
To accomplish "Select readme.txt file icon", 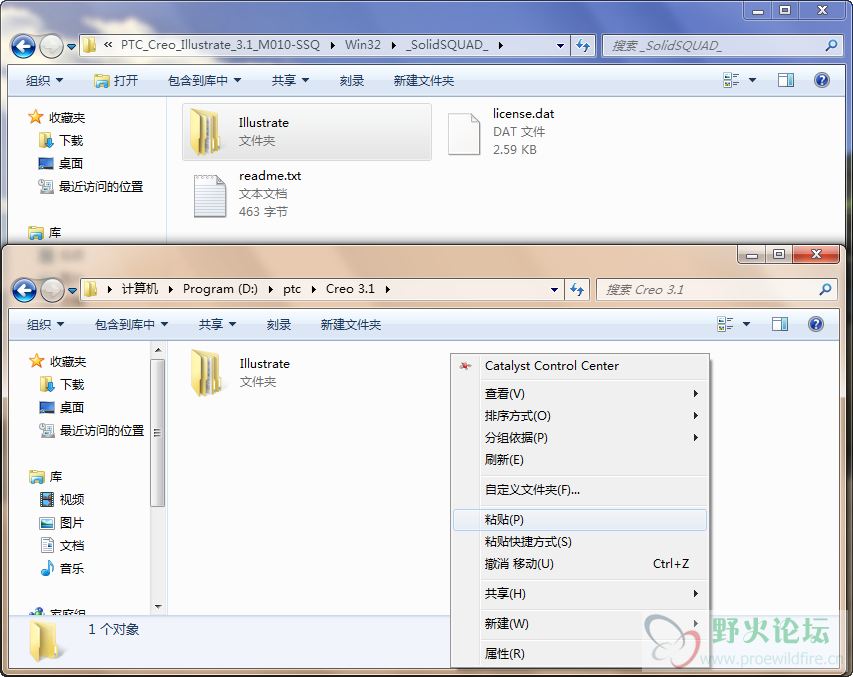I will click(210, 196).
